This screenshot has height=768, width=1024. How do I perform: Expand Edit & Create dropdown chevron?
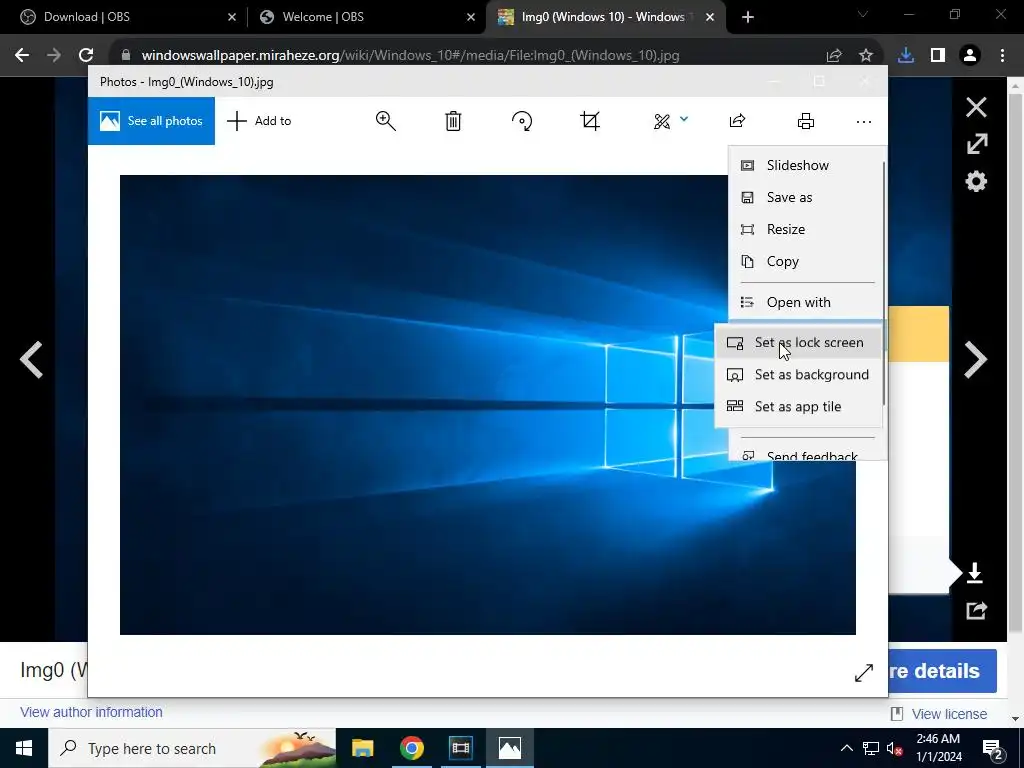click(x=684, y=119)
